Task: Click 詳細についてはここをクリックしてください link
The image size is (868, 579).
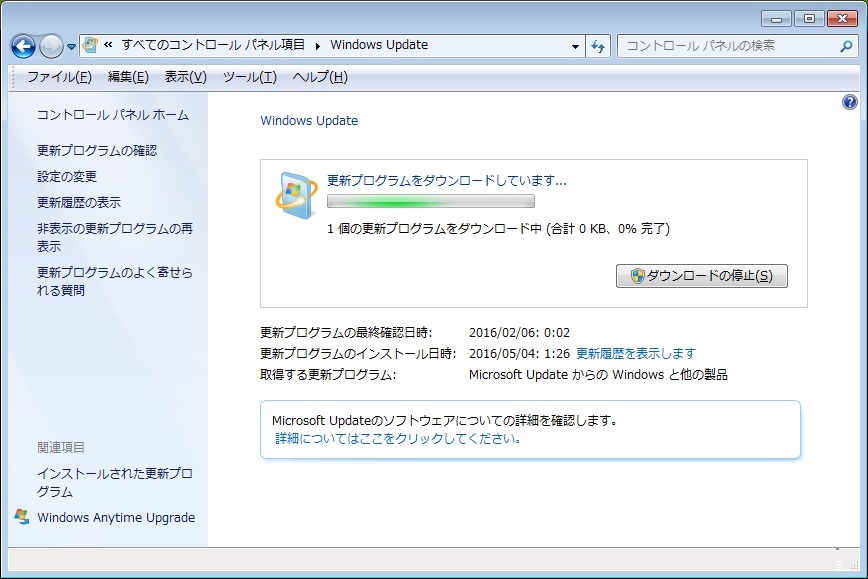Action: (x=397, y=438)
